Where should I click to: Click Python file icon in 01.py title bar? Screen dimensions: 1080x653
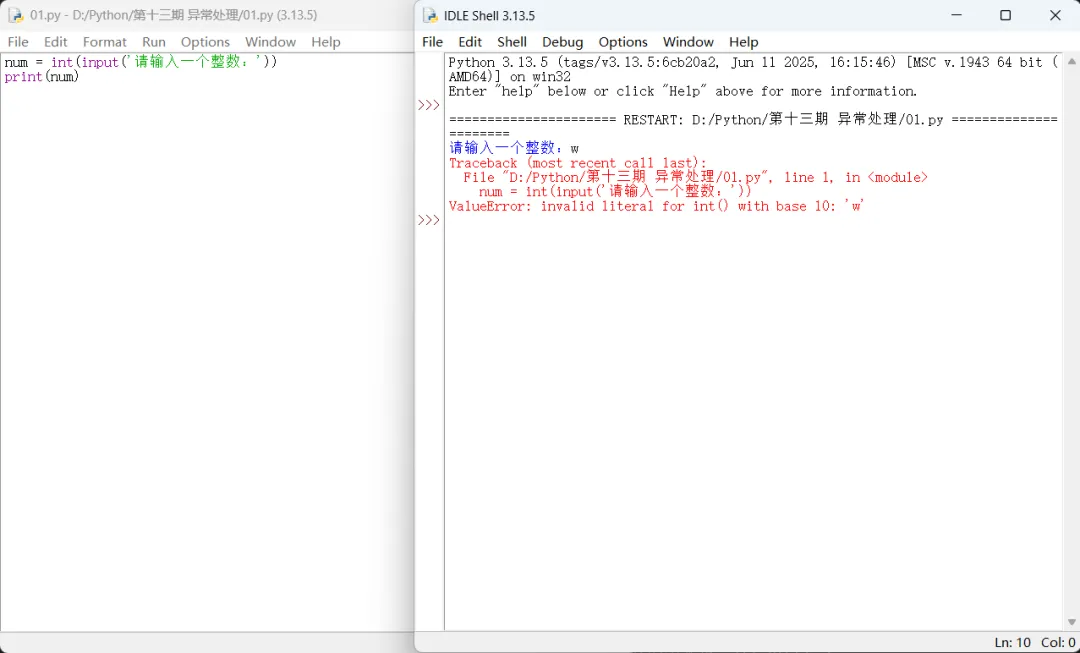[x=16, y=15]
